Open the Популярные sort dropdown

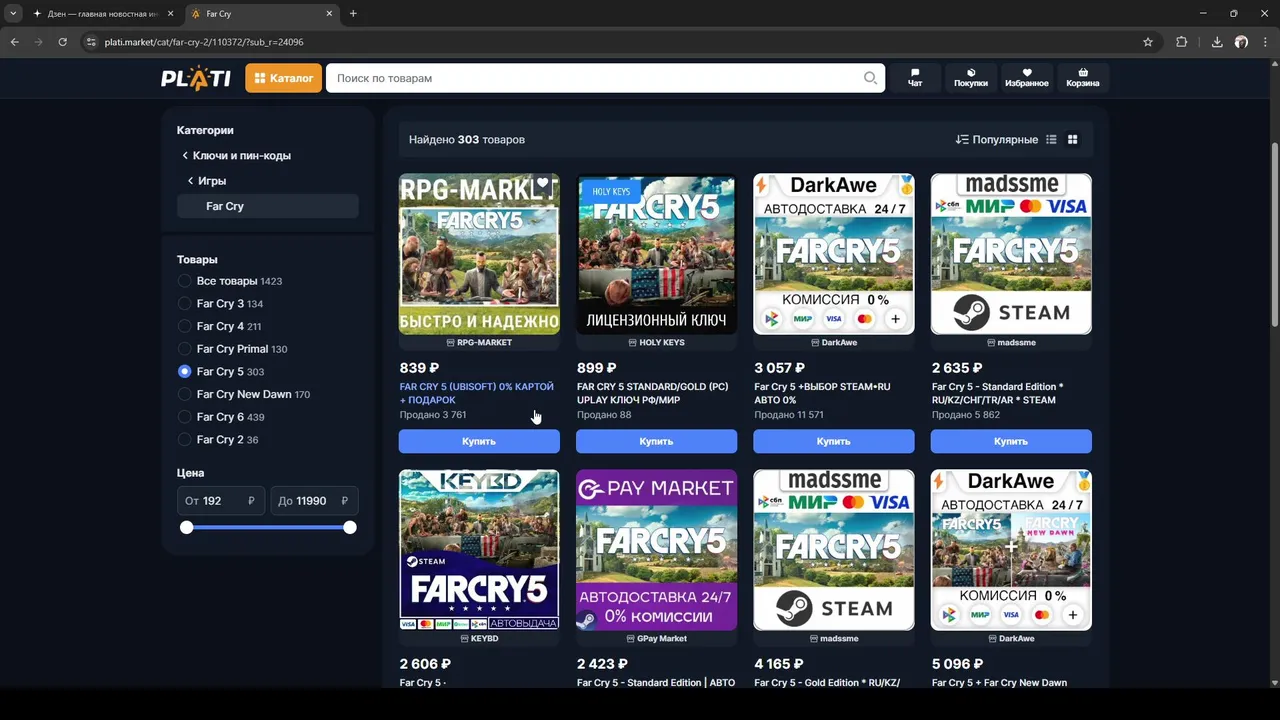coord(996,140)
